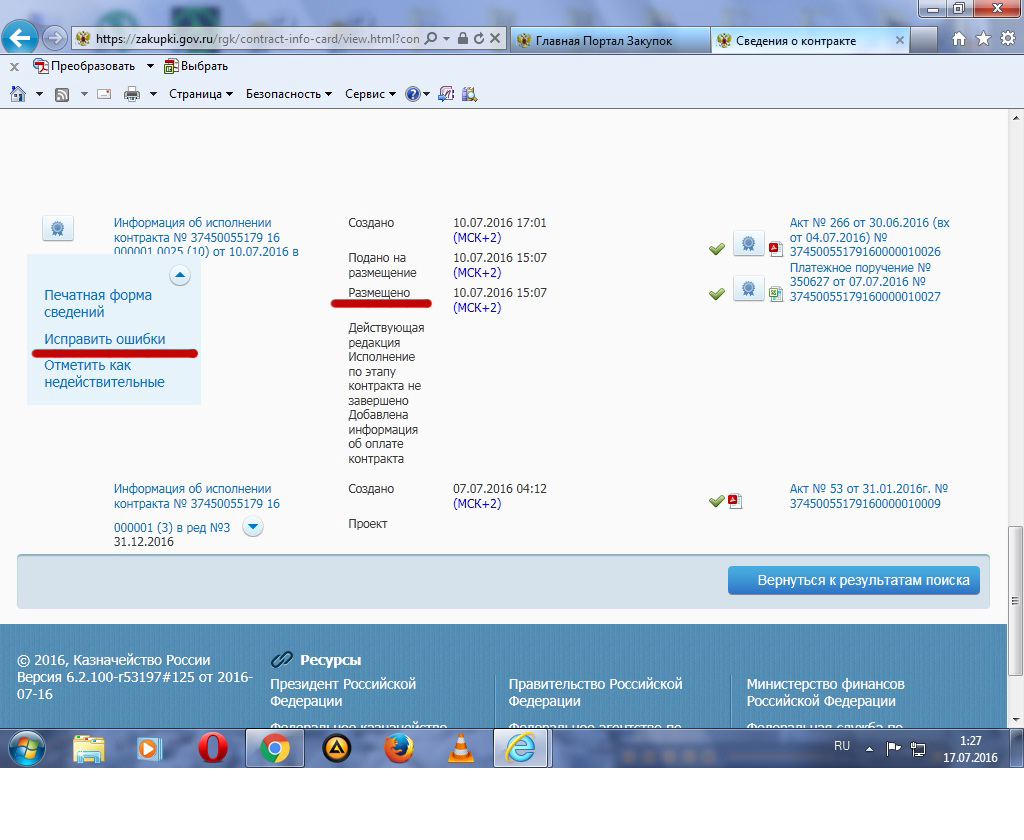The width and height of the screenshot is (1024, 840).
Task: Click the printer icon in the command bar
Action: tap(131, 94)
